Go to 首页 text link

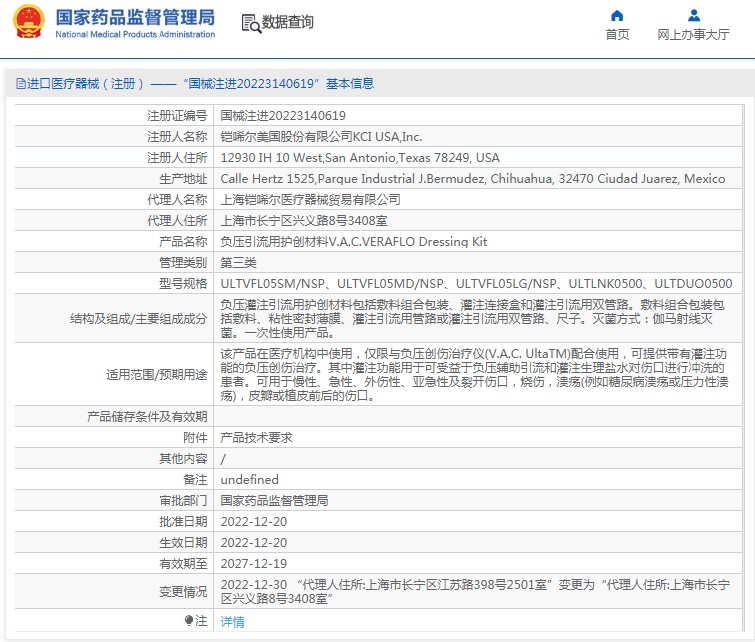click(617, 34)
